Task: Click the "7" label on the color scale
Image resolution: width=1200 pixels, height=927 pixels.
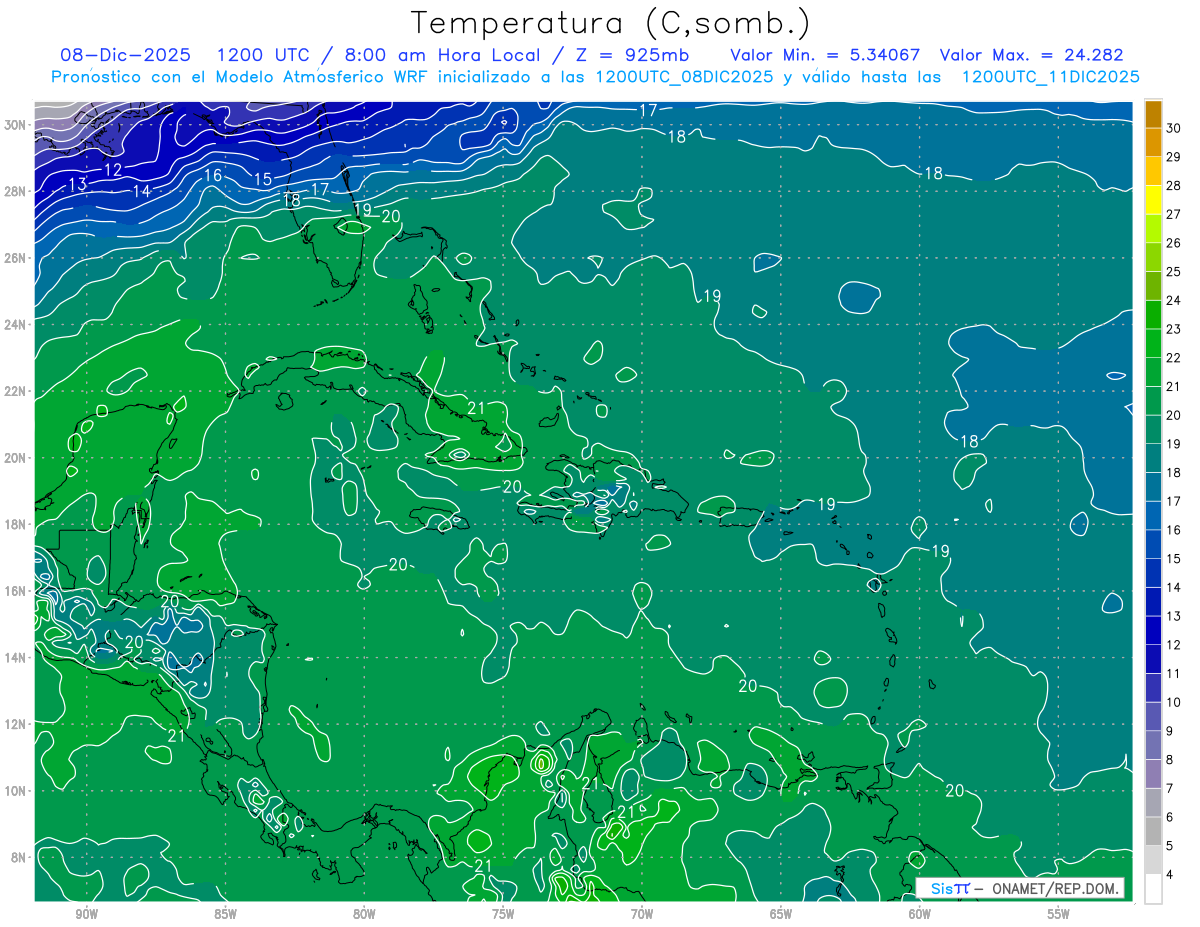Action: (x=1171, y=789)
